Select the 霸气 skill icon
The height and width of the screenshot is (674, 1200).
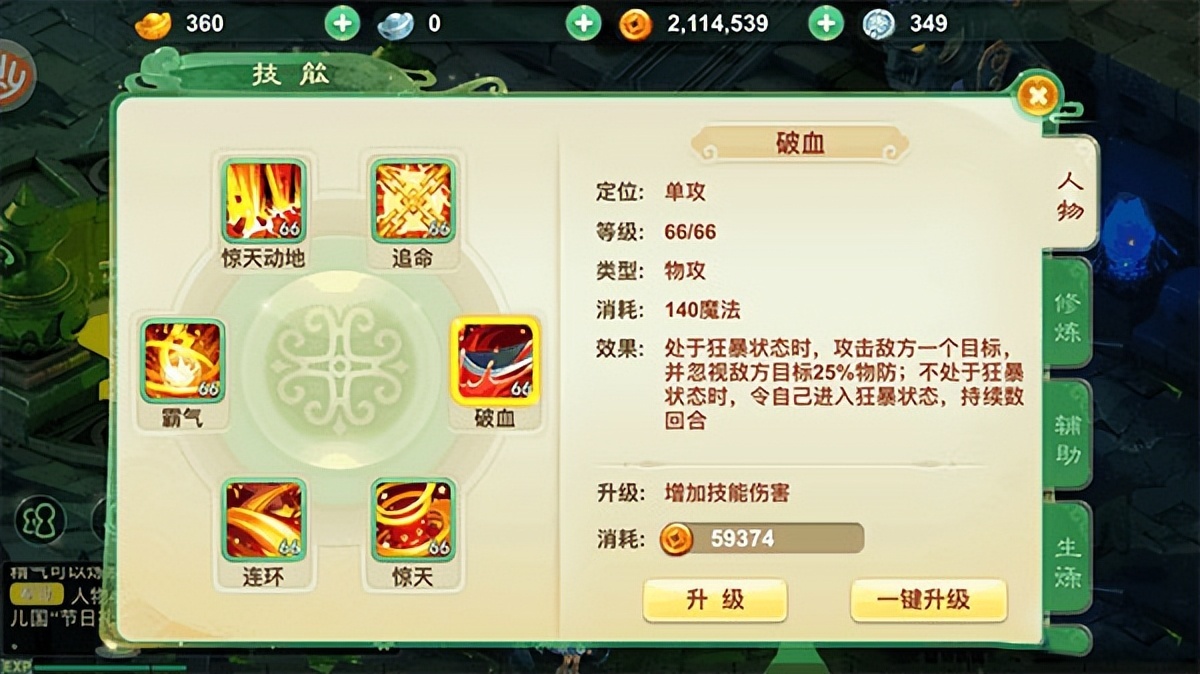pos(182,361)
